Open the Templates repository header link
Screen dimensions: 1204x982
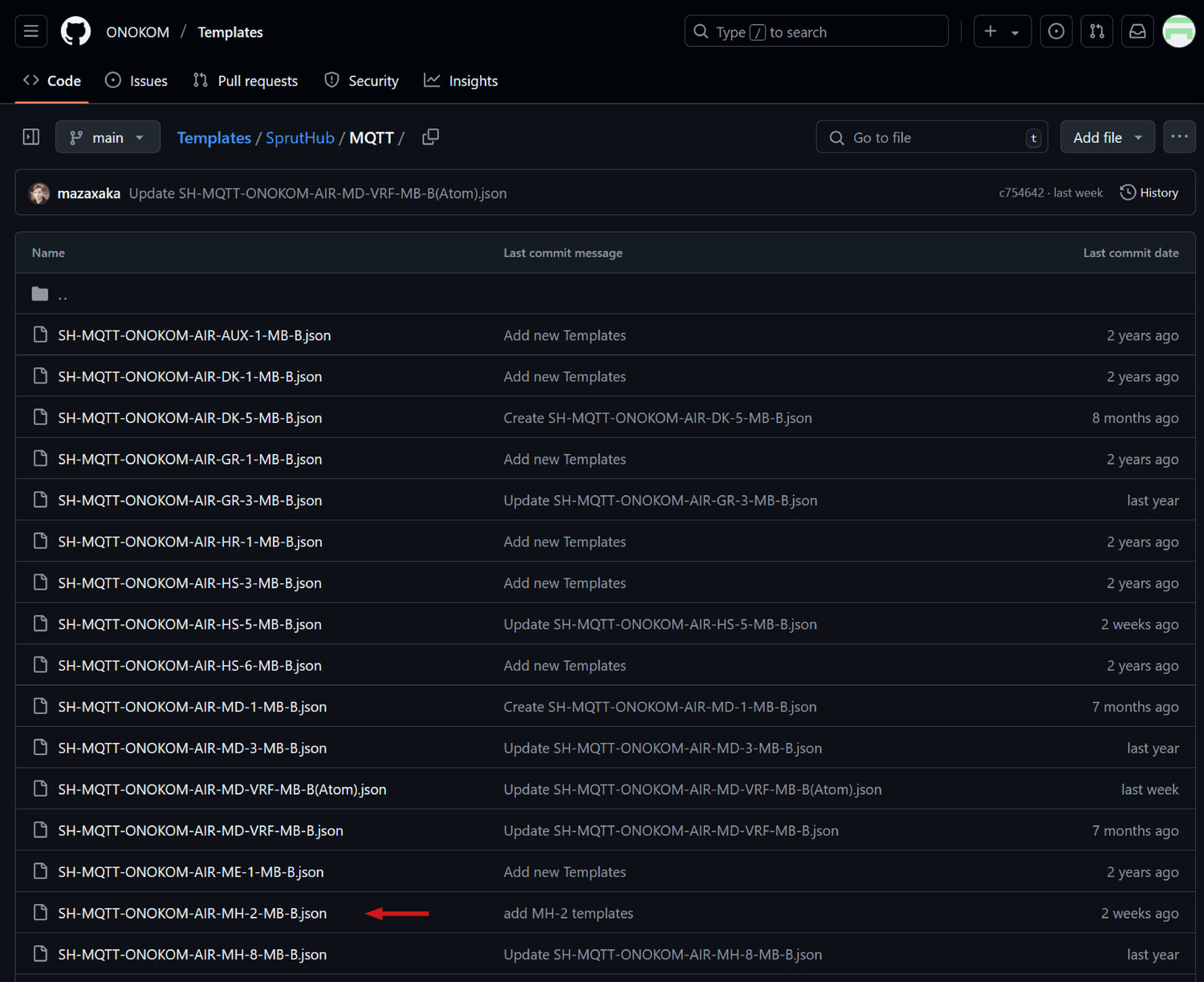tap(230, 32)
